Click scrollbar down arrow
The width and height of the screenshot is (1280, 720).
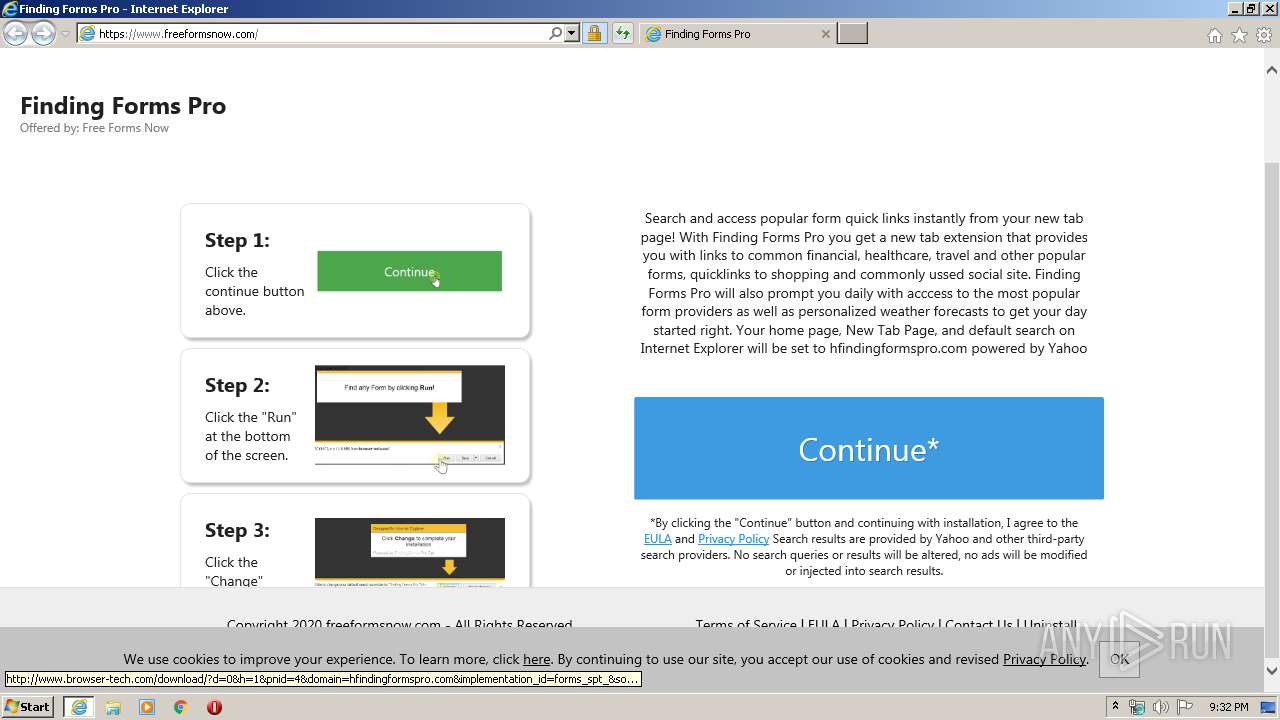(x=1272, y=671)
